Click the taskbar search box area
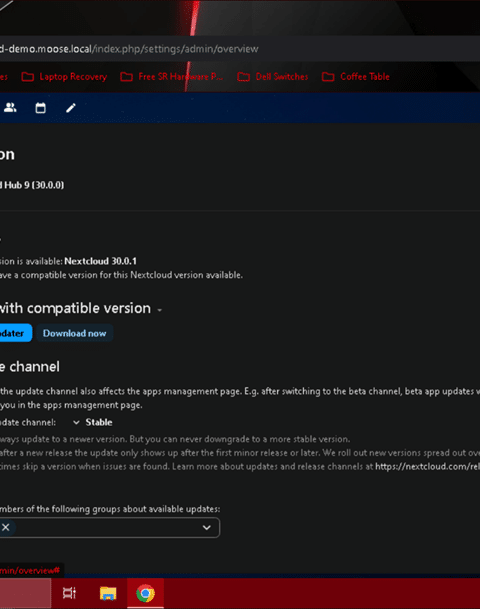 point(25,593)
